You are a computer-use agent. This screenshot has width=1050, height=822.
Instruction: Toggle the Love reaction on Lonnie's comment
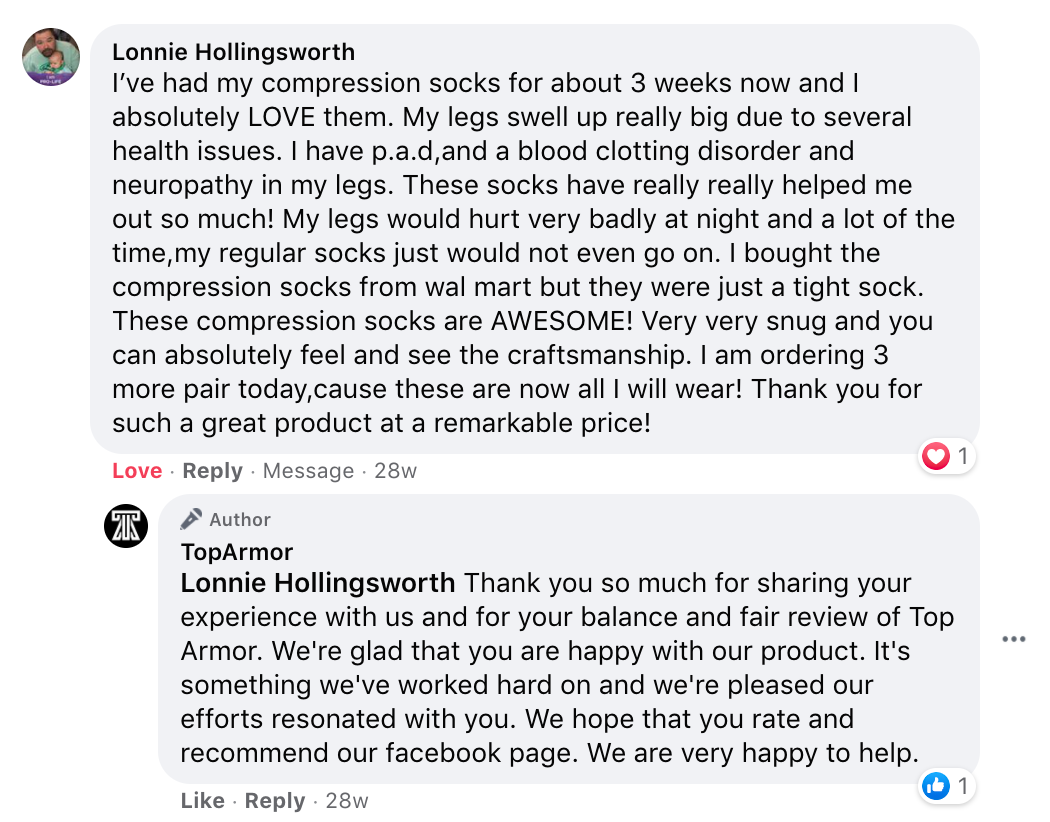pyautogui.click(x=137, y=471)
